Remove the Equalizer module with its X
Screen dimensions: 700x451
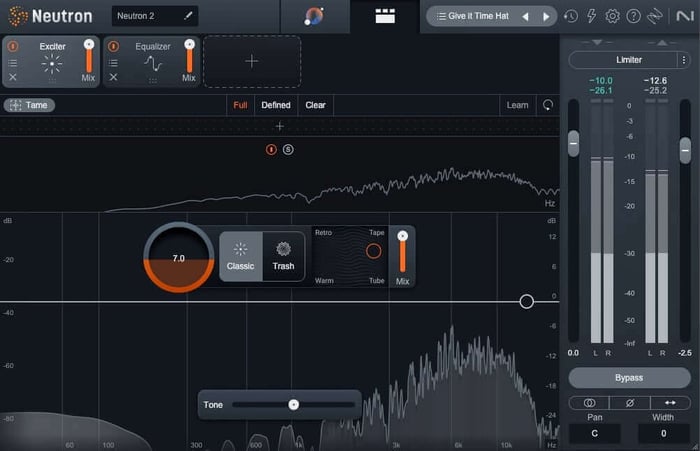pos(114,77)
